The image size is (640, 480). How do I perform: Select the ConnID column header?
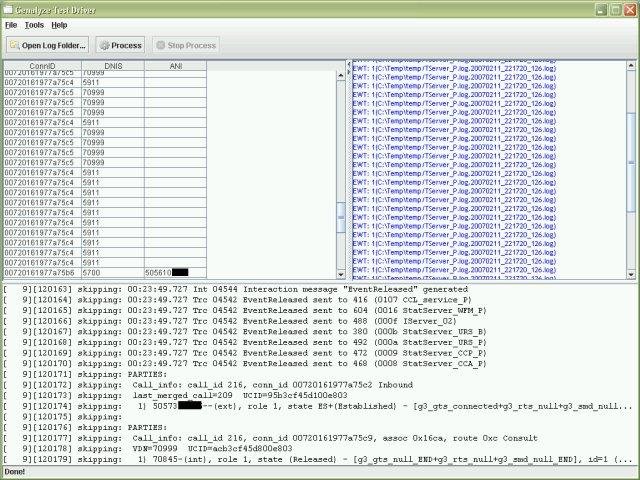tap(42, 66)
